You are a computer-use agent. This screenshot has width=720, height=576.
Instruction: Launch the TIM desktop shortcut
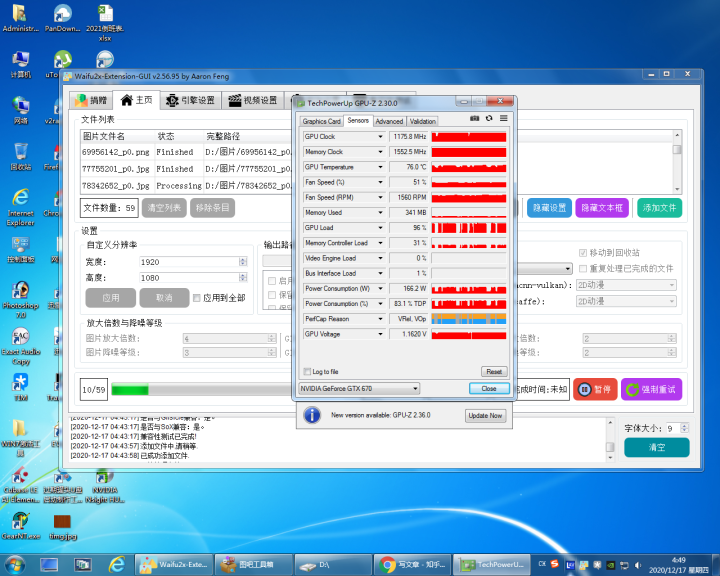pos(21,387)
